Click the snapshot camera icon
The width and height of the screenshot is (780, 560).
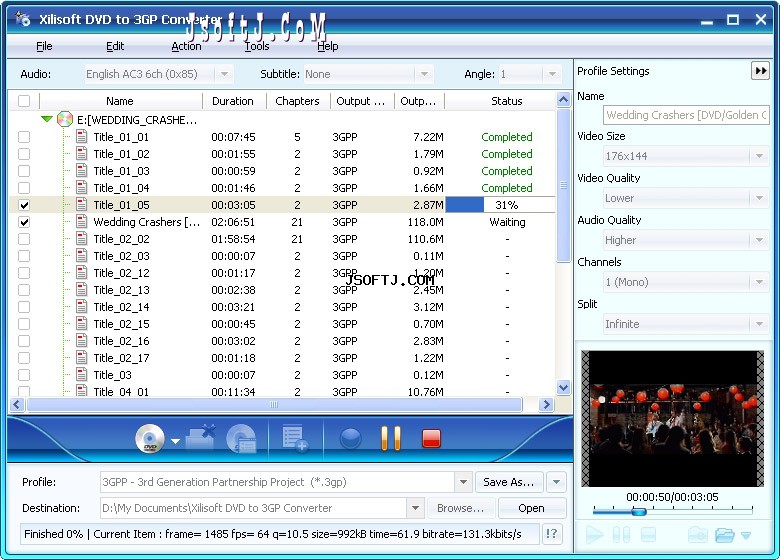tap(698, 535)
